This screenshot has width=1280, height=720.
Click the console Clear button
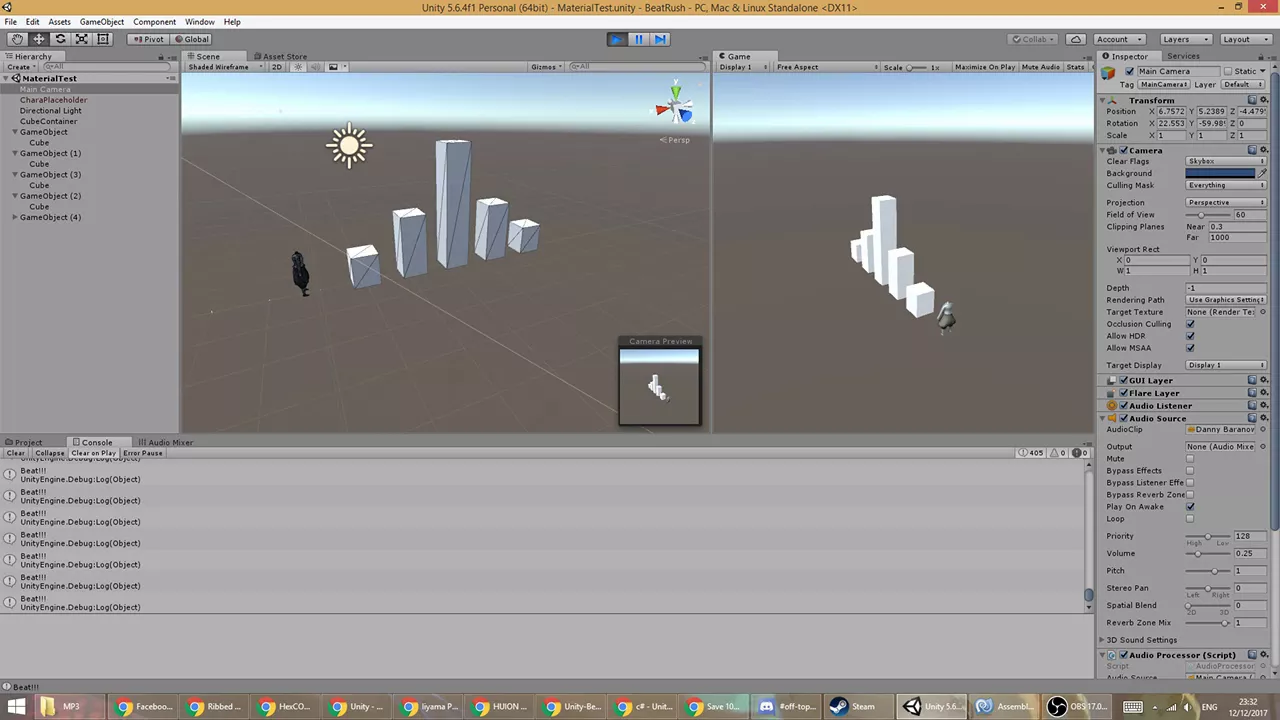coord(15,453)
